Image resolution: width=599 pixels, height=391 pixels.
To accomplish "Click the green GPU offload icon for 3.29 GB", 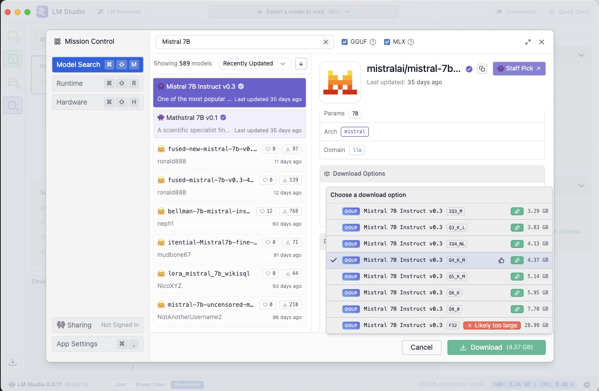I will coord(517,211).
